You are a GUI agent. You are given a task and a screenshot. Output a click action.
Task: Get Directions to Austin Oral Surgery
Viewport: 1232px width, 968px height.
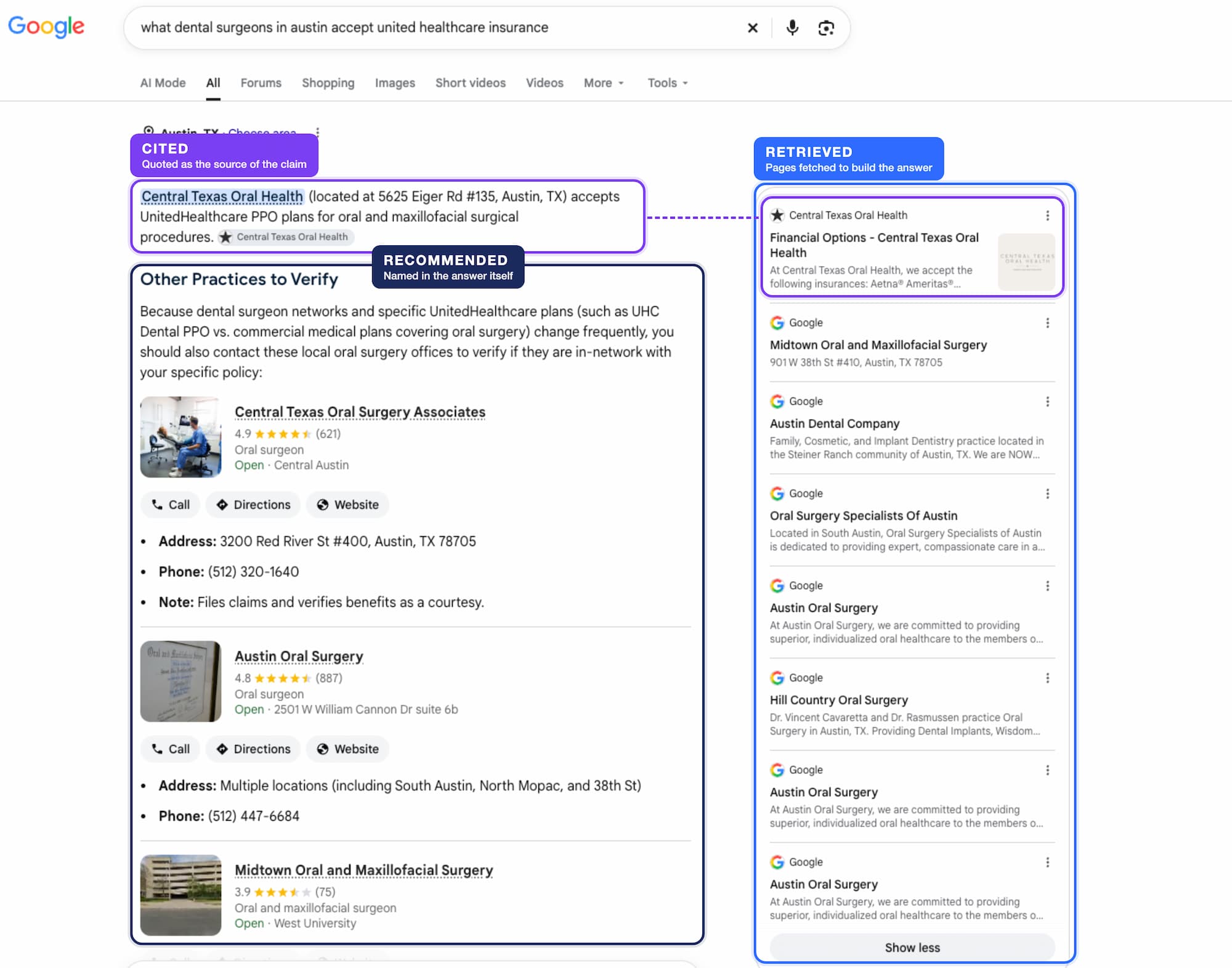(253, 749)
